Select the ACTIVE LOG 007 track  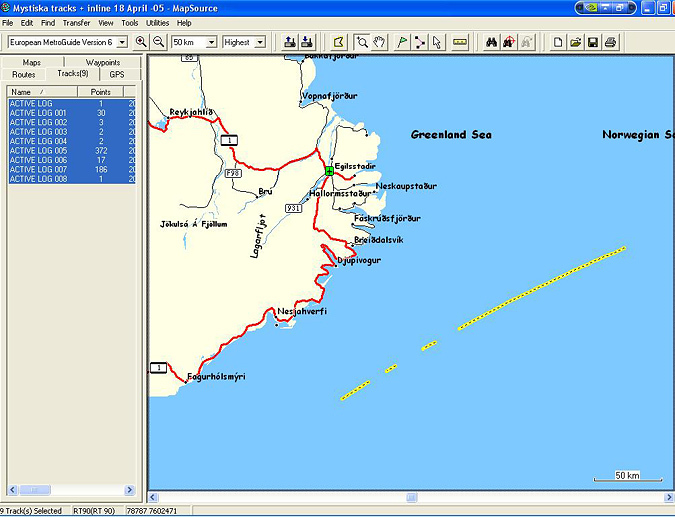72,170
